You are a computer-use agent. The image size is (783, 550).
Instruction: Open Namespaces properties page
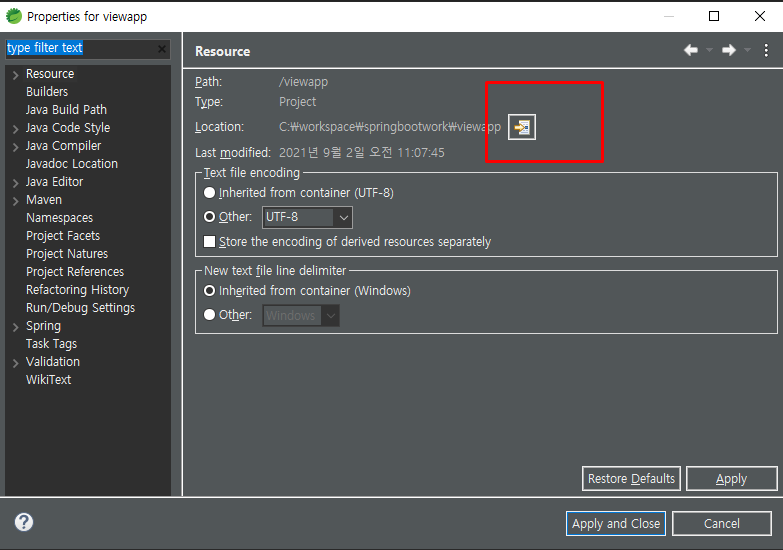(x=59, y=218)
